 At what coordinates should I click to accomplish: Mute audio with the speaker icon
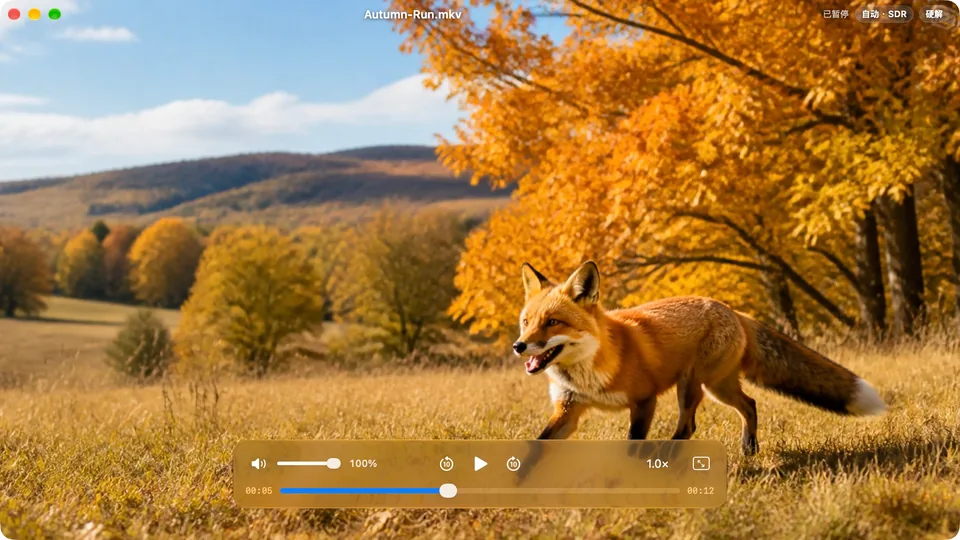(x=258, y=464)
